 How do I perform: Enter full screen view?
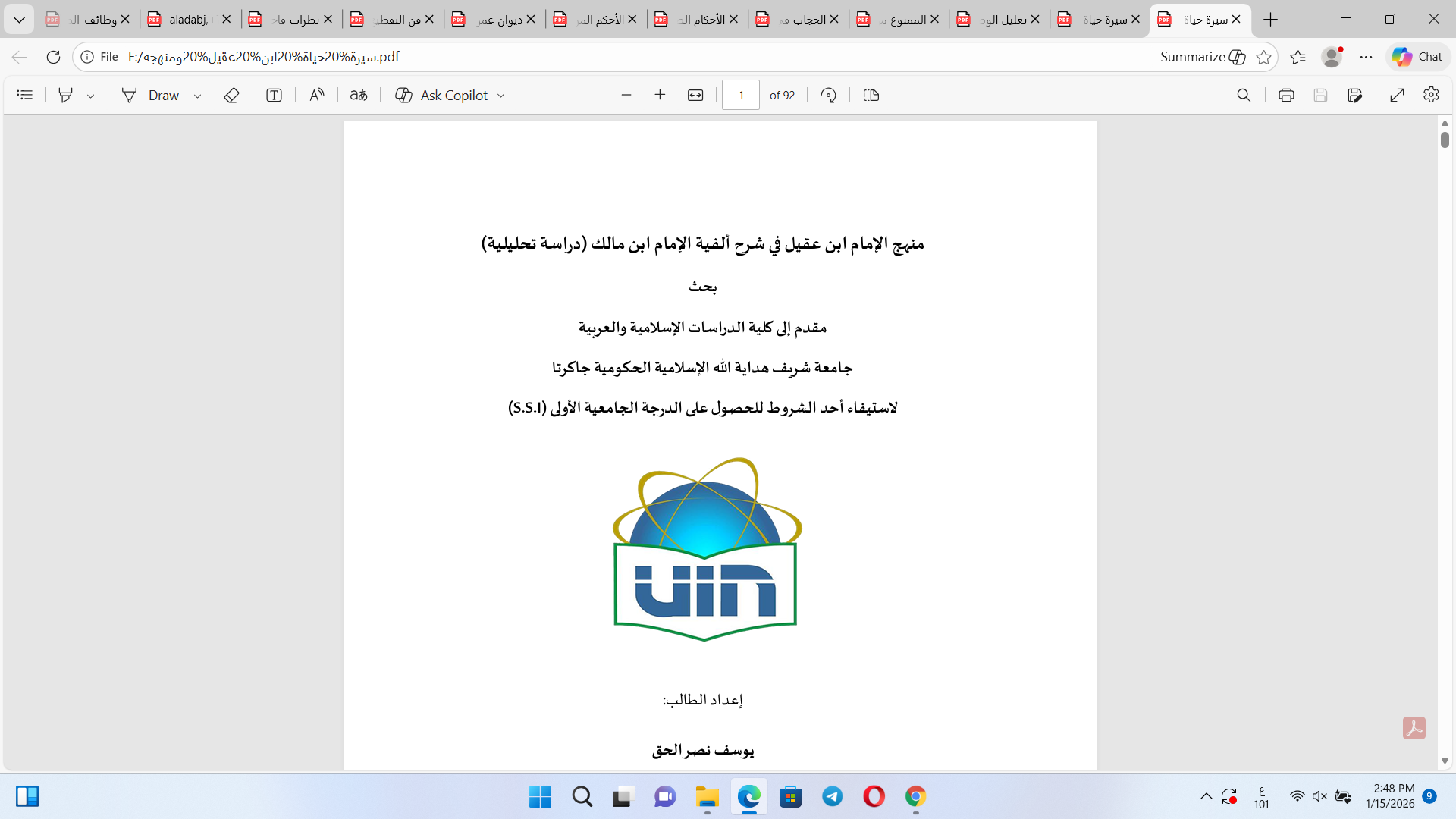coord(1397,95)
